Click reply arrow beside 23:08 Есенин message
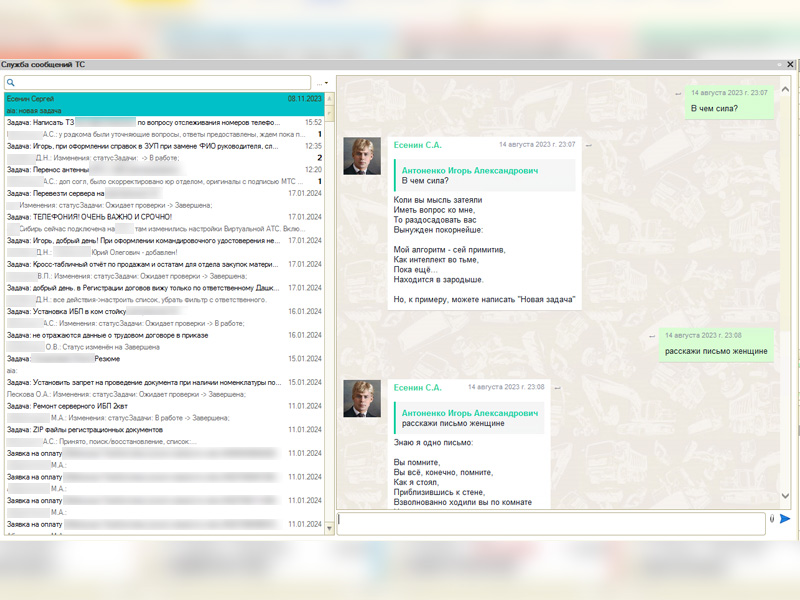The image size is (800, 600). [557, 387]
